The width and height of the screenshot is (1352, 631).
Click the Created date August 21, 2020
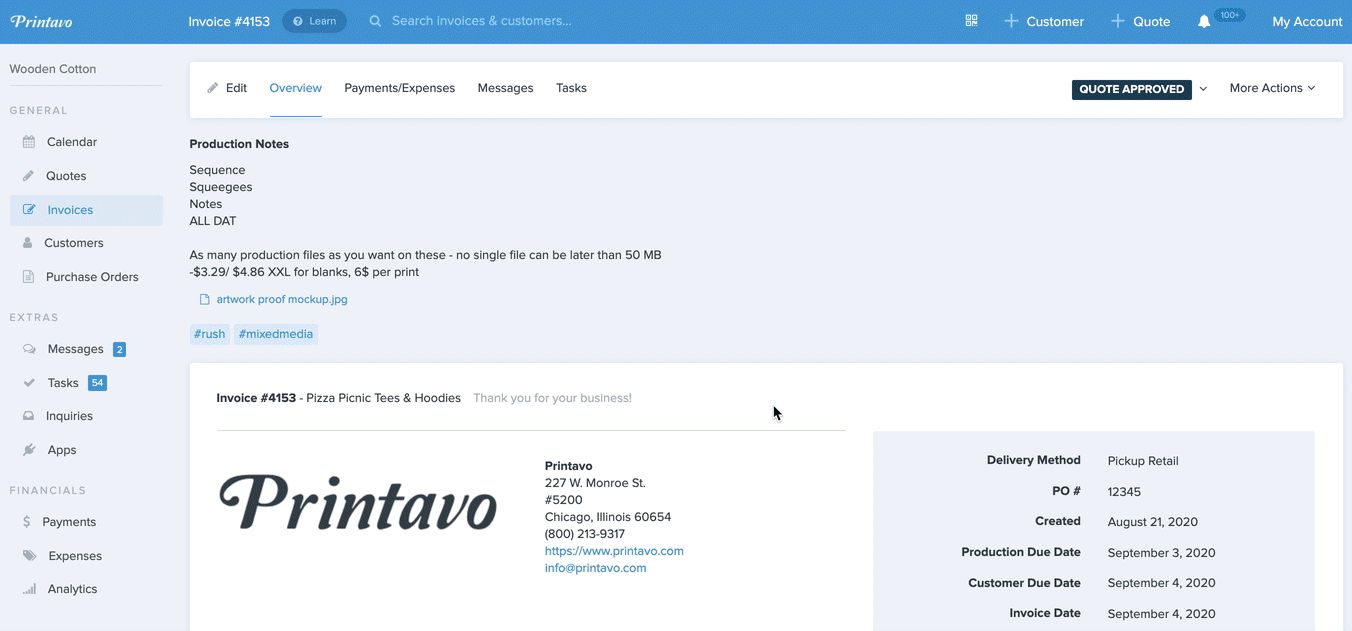click(1152, 522)
